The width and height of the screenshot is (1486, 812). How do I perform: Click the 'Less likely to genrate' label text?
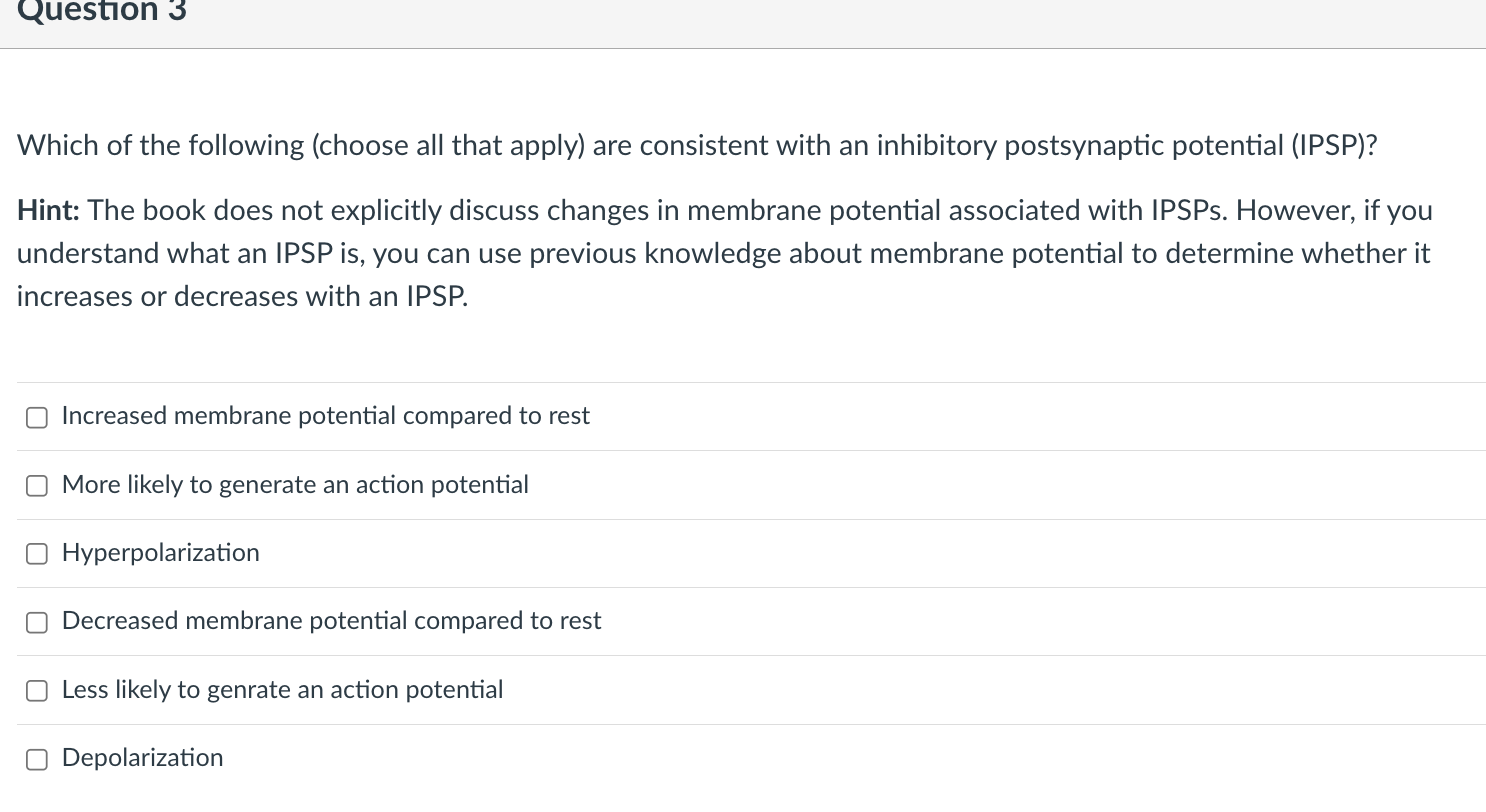click(x=283, y=689)
